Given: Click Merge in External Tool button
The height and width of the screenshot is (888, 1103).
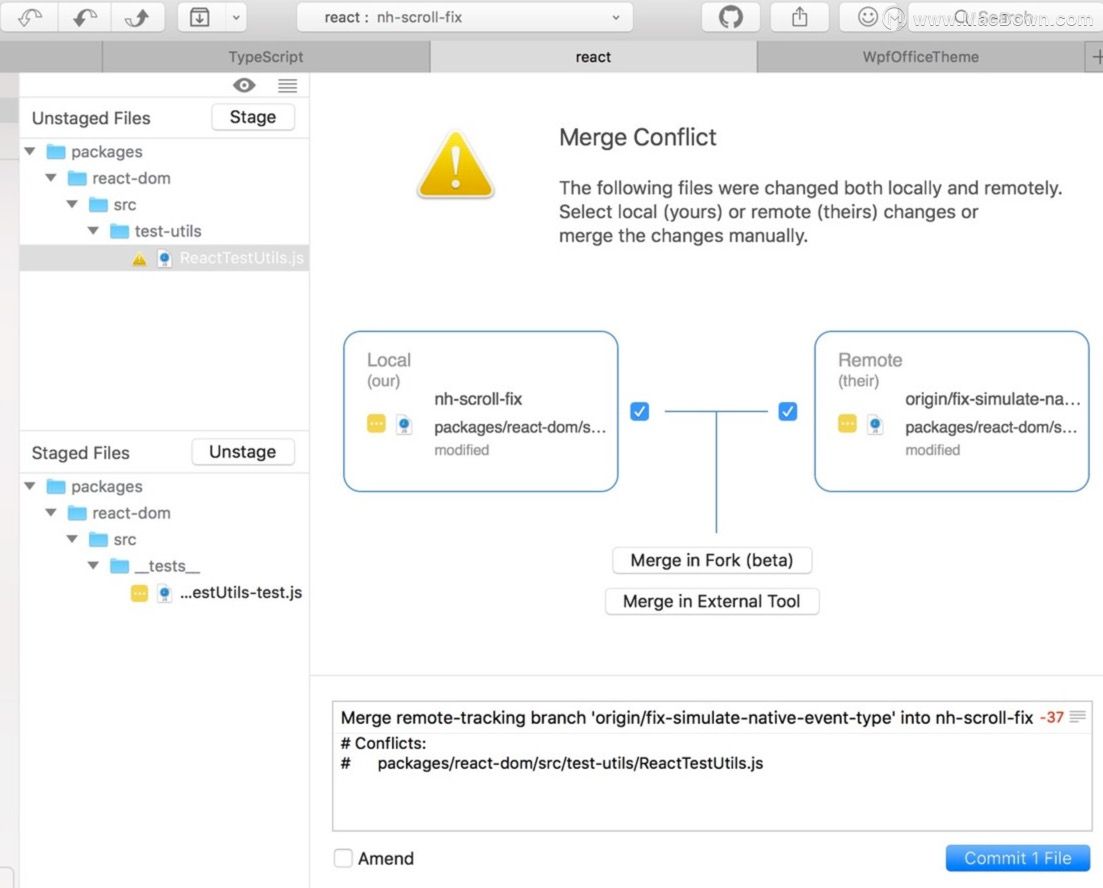Looking at the screenshot, I should (x=712, y=602).
